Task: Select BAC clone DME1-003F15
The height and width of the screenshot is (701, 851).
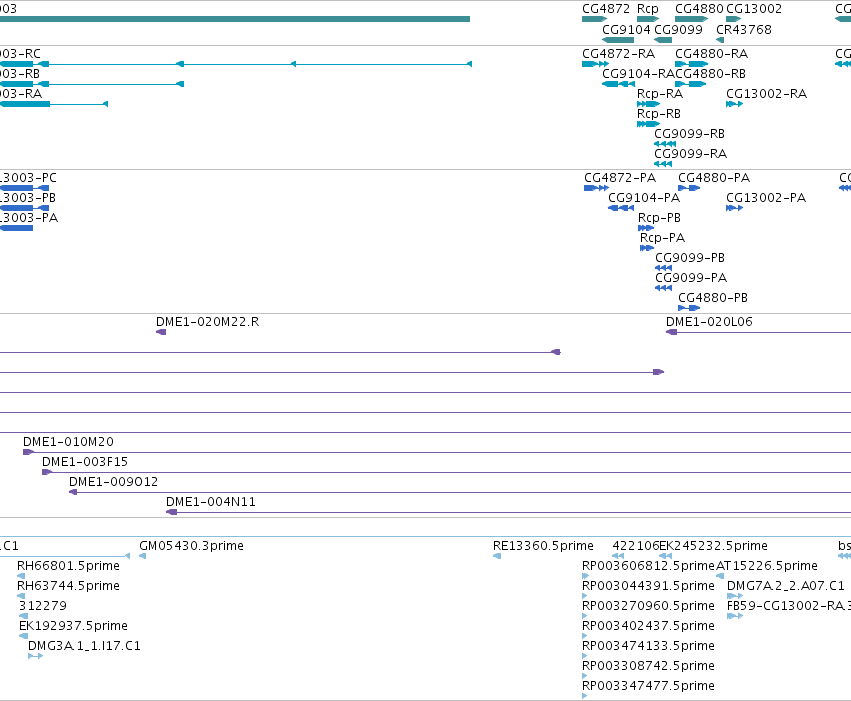Action: [x=85, y=462]
